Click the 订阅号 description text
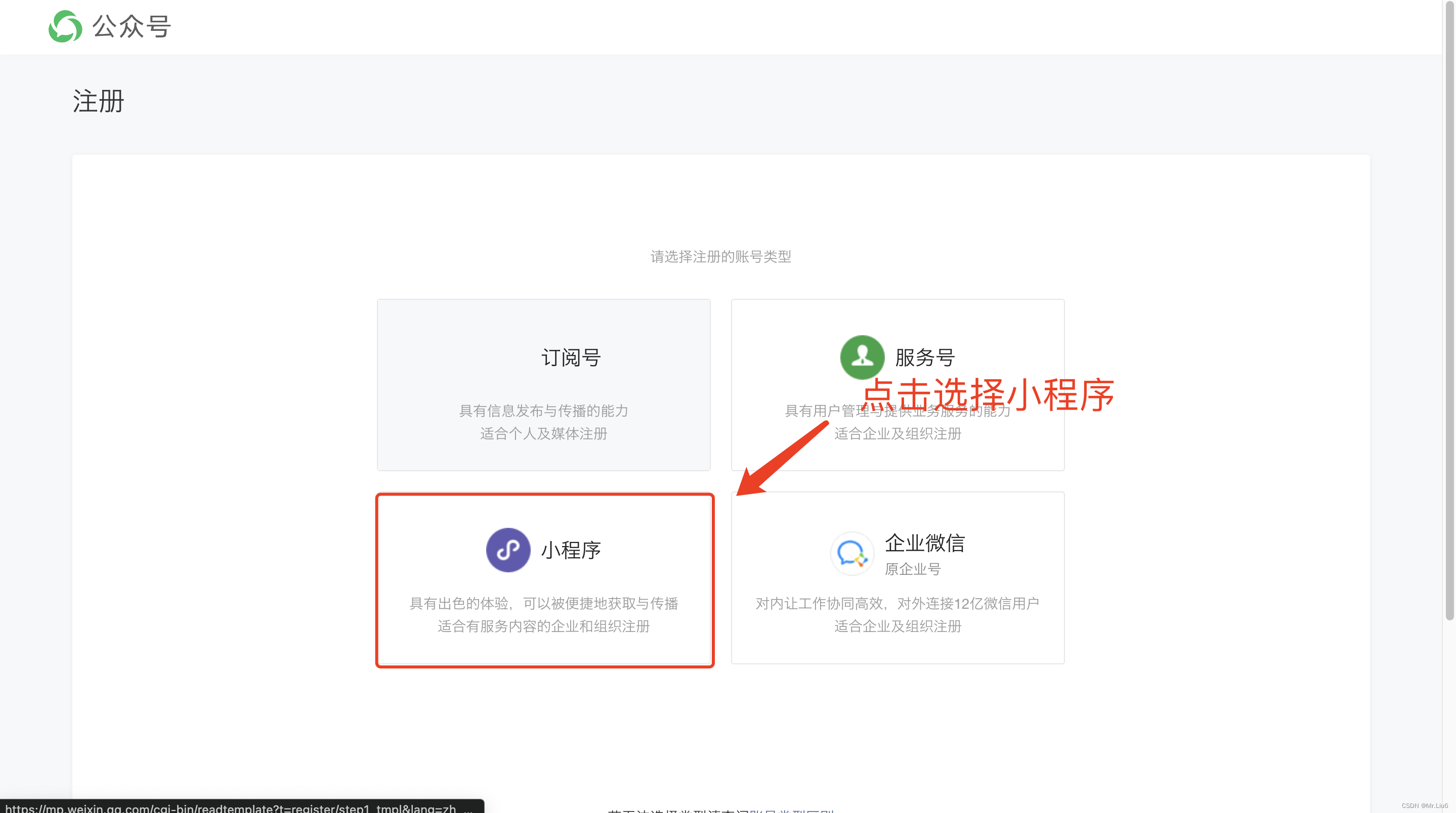1456x813 pixels. click(543, 423)
